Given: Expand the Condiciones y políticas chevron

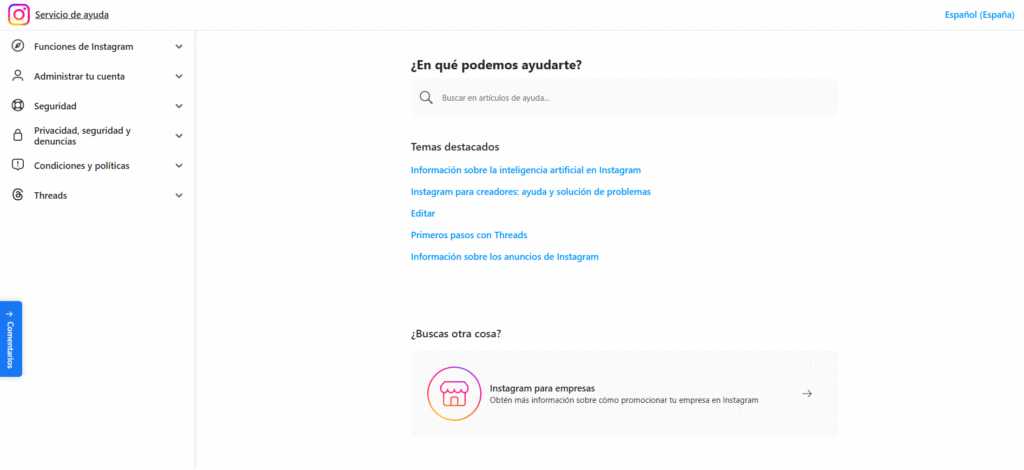Looking at the screenshot, I should point(179,166).
